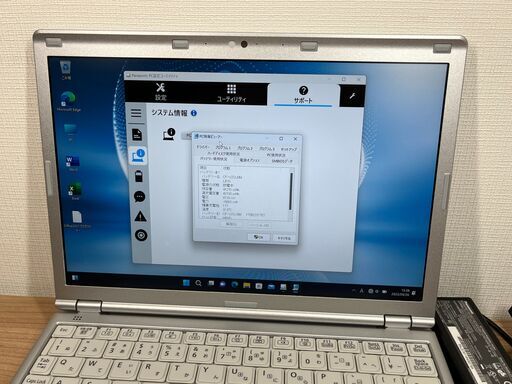Open the leftmost tab in the dialog's top row

202,147
